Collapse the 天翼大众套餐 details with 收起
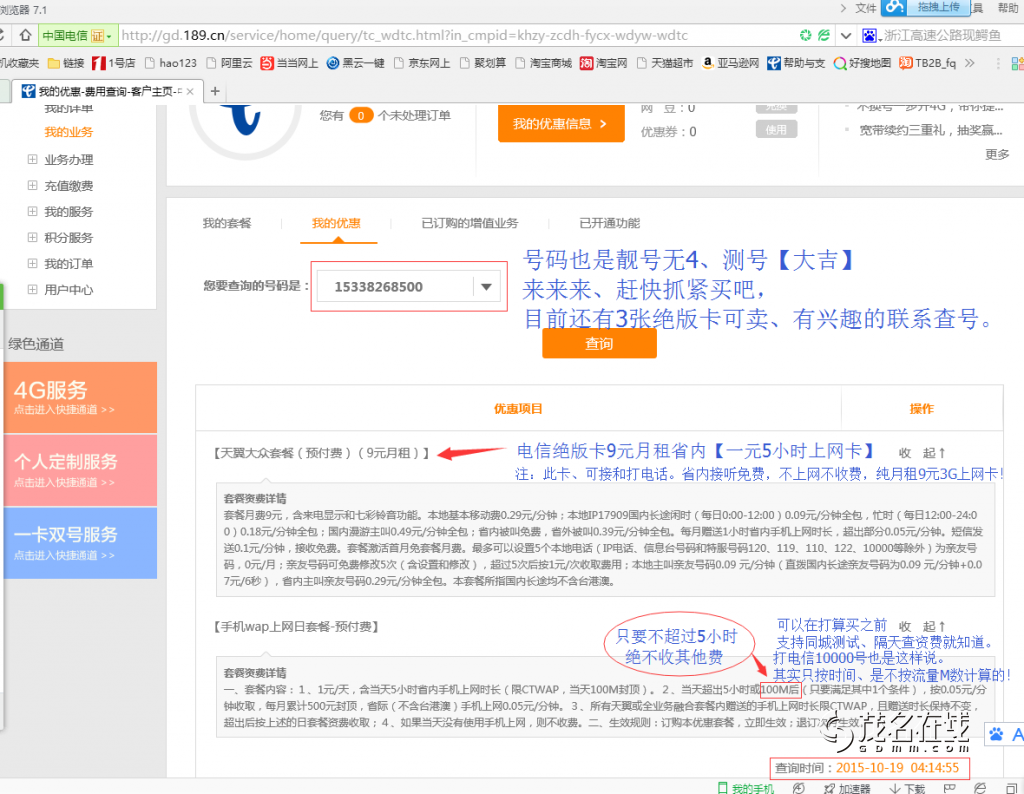Screen dimensions: 1024x794 pos(921,453)
